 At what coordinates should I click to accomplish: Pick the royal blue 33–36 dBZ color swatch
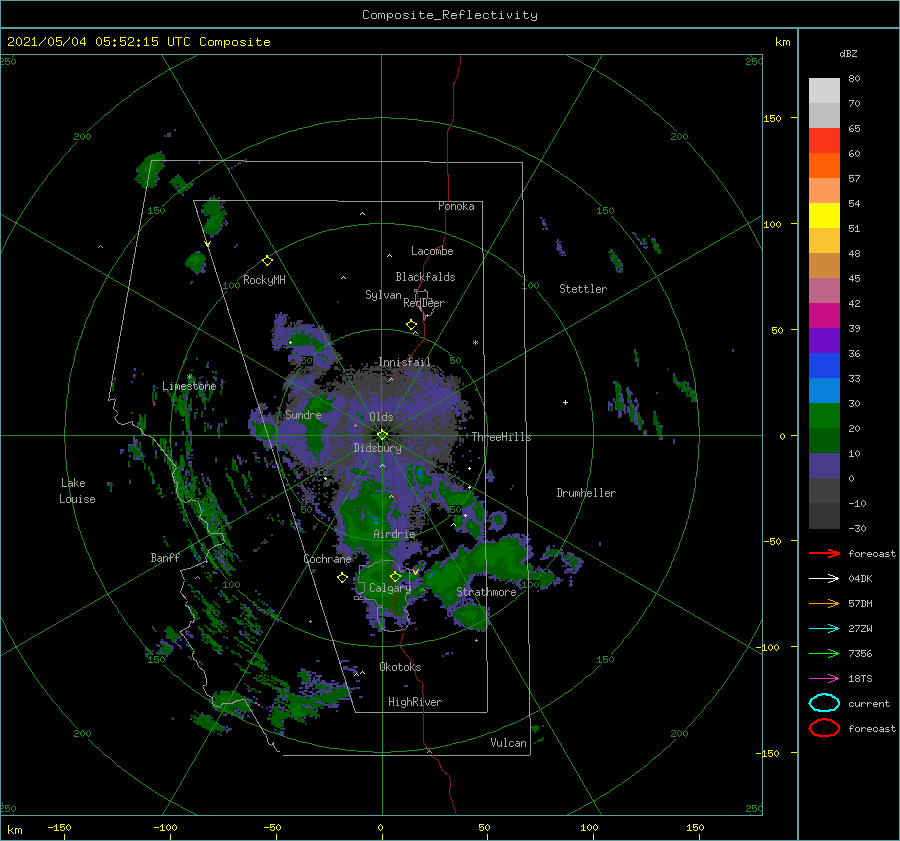pos(824,366)
